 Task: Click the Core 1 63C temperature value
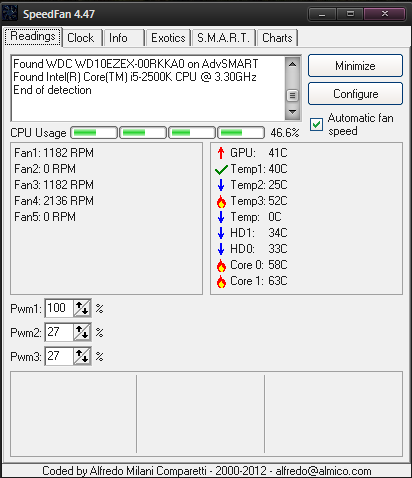278,281
